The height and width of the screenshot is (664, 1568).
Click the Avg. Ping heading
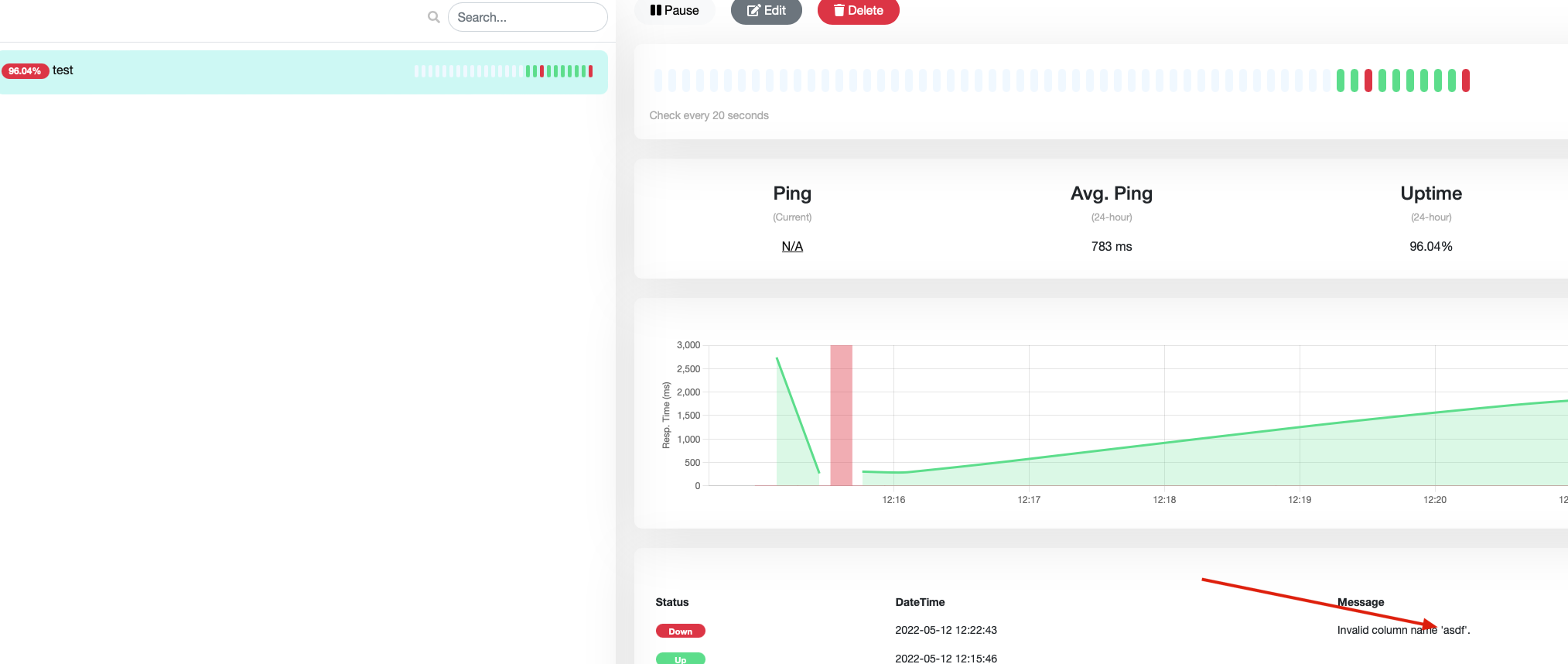(x=1112, y=193)
